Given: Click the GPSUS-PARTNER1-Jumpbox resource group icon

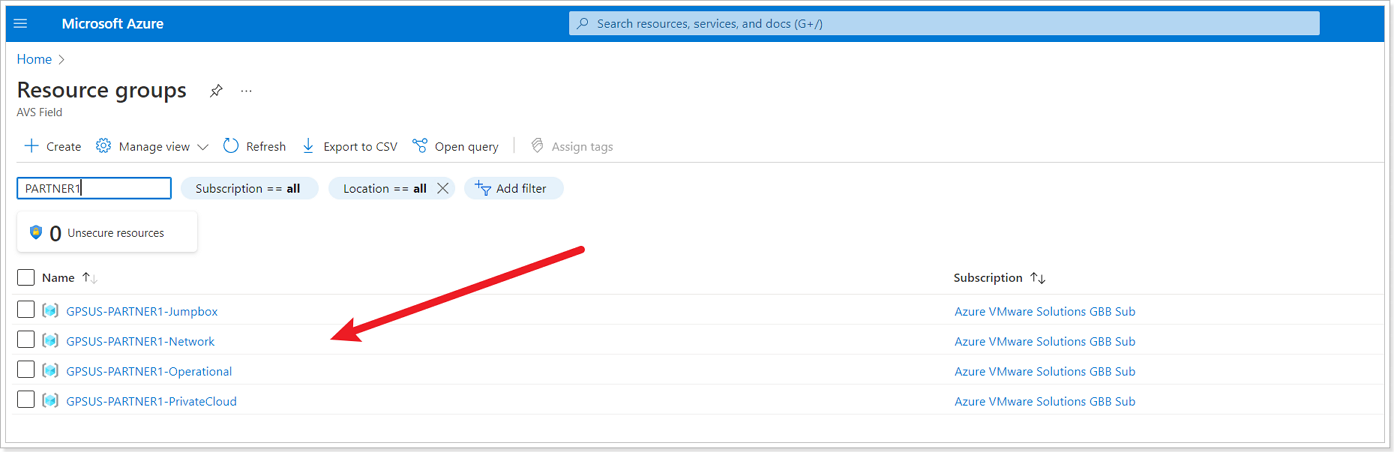Looking at the screenshot, I should pyautogui.click(x=50, y=311).
